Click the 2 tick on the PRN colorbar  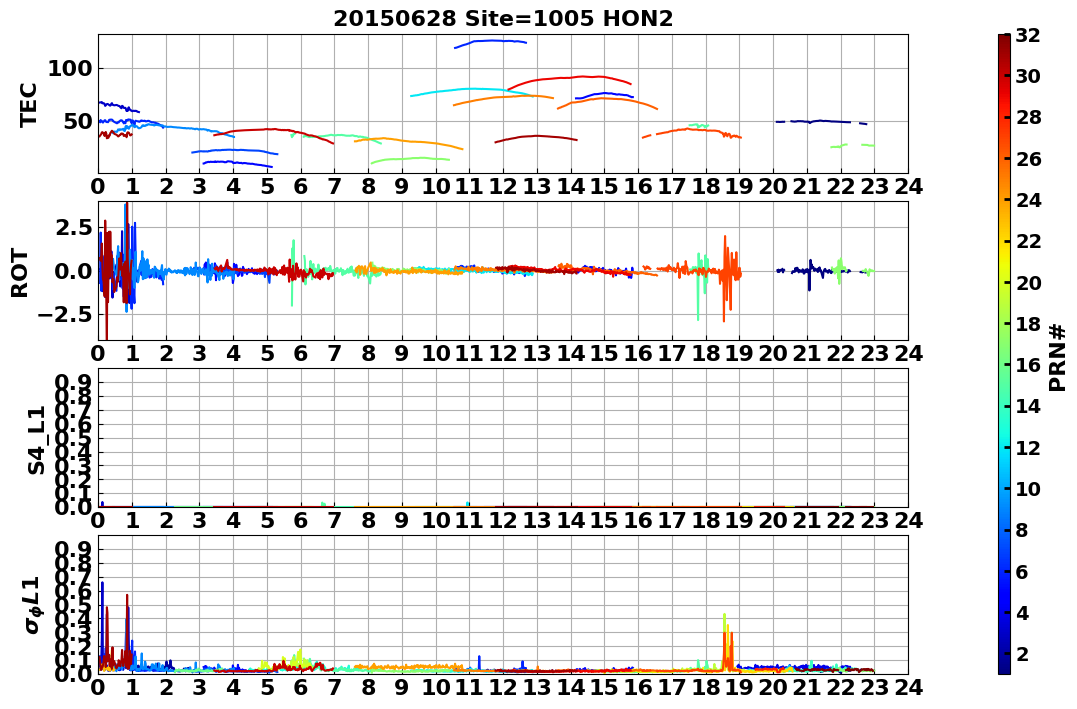pos(1023,653)
